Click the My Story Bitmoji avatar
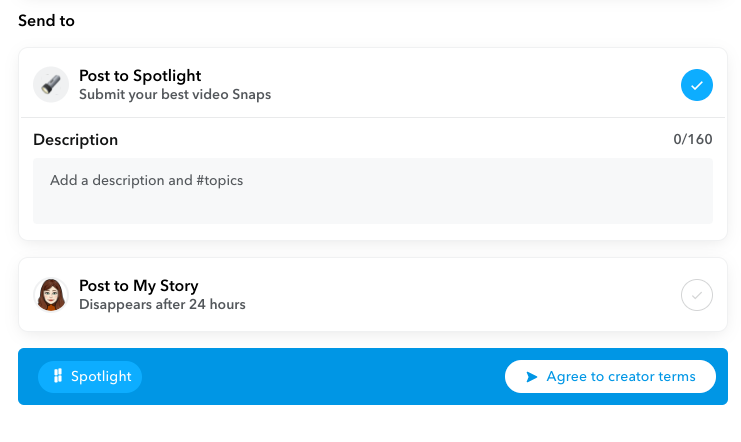 [x=51, y=295]
